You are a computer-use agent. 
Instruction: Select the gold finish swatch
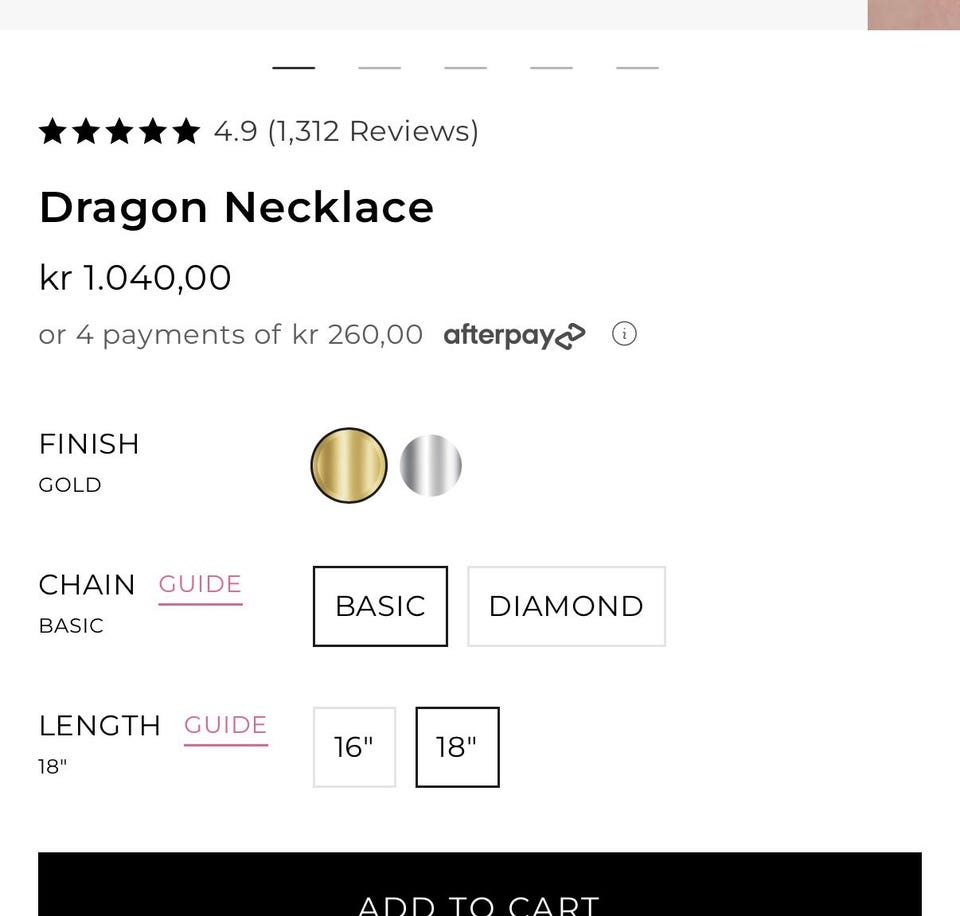348,466
